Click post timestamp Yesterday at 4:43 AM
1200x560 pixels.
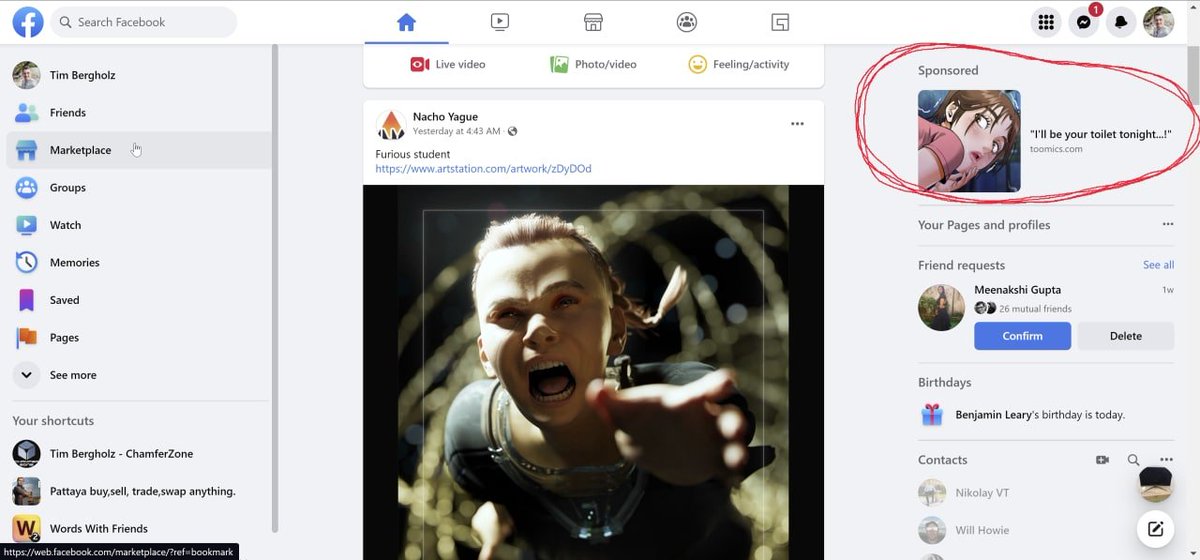pyautogui.click(x=458, y=131)
